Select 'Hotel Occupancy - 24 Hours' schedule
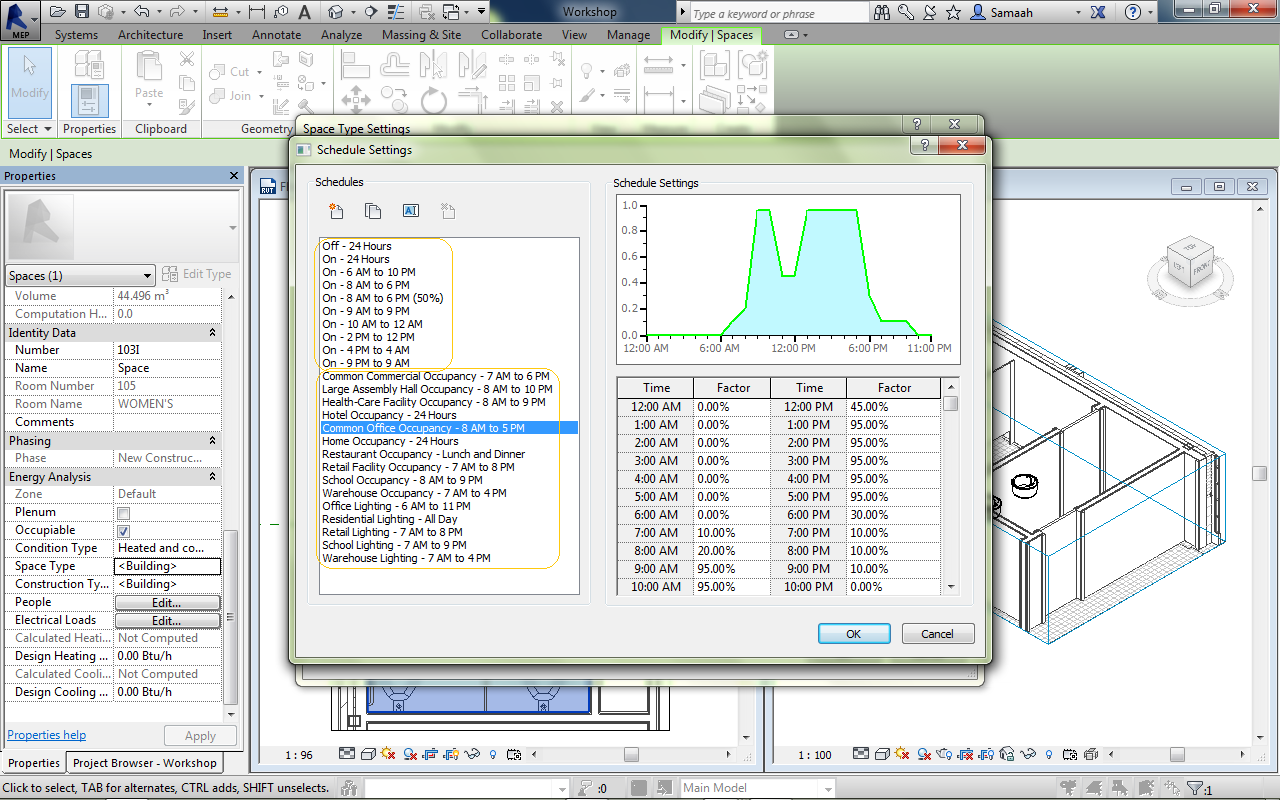This screenshot has width=1280, height=800. (x=389, y=415)
